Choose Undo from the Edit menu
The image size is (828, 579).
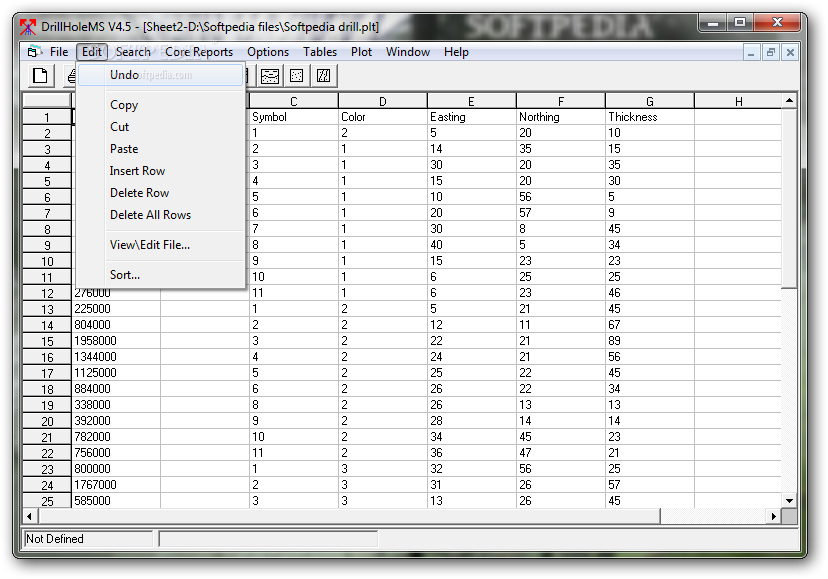pyautogui.click(x=161, y=75)
